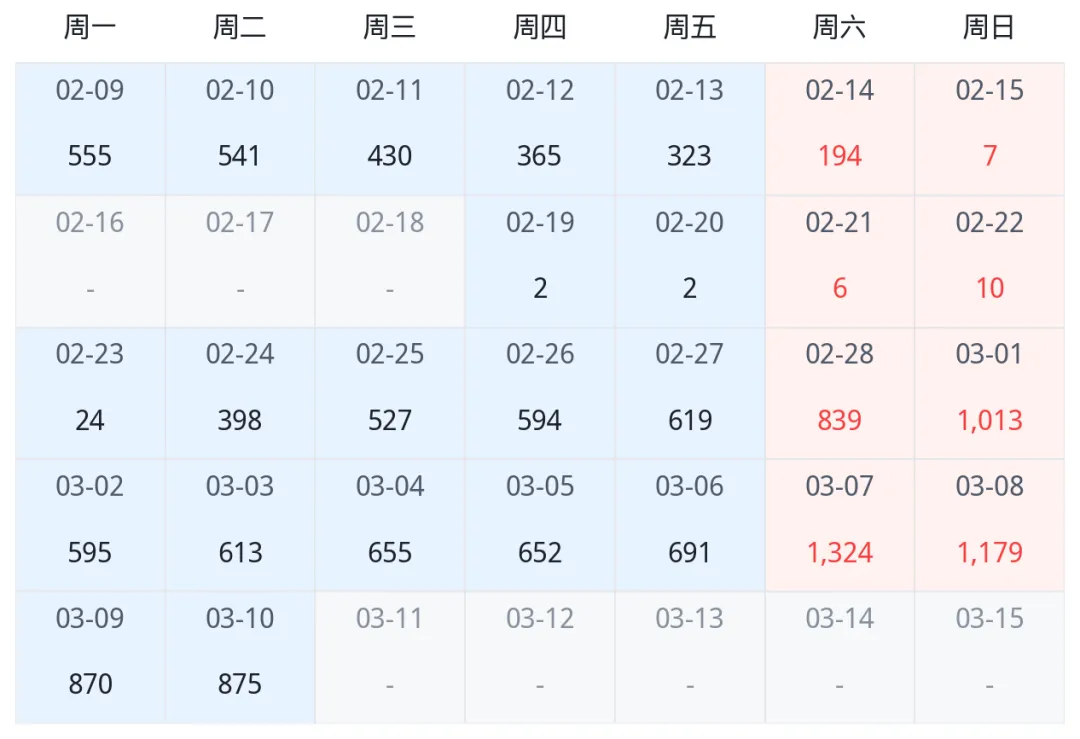Click the 周日 column header
1080x739 pixels.
click(x=990, y=28)
